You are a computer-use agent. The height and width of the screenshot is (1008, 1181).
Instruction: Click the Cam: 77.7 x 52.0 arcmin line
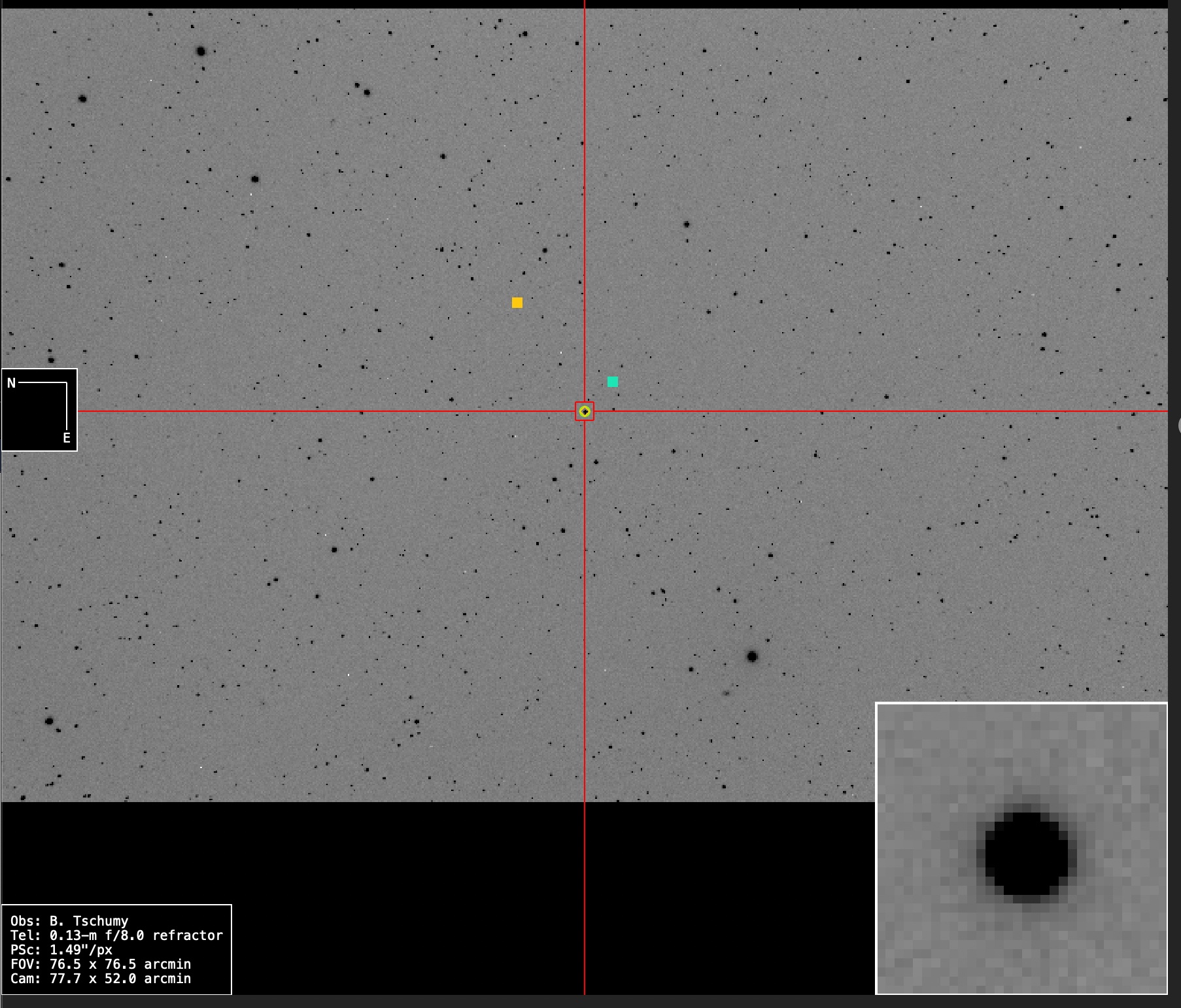101,979
